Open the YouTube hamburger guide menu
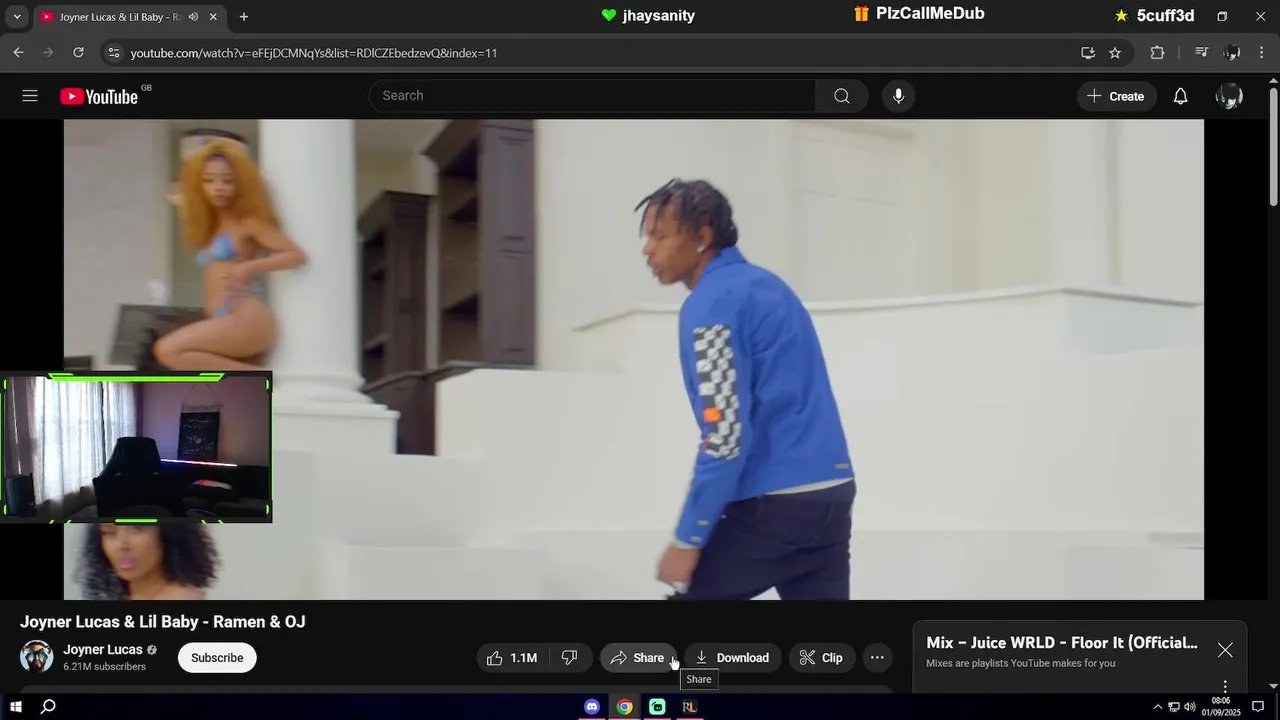 (30, 96)
